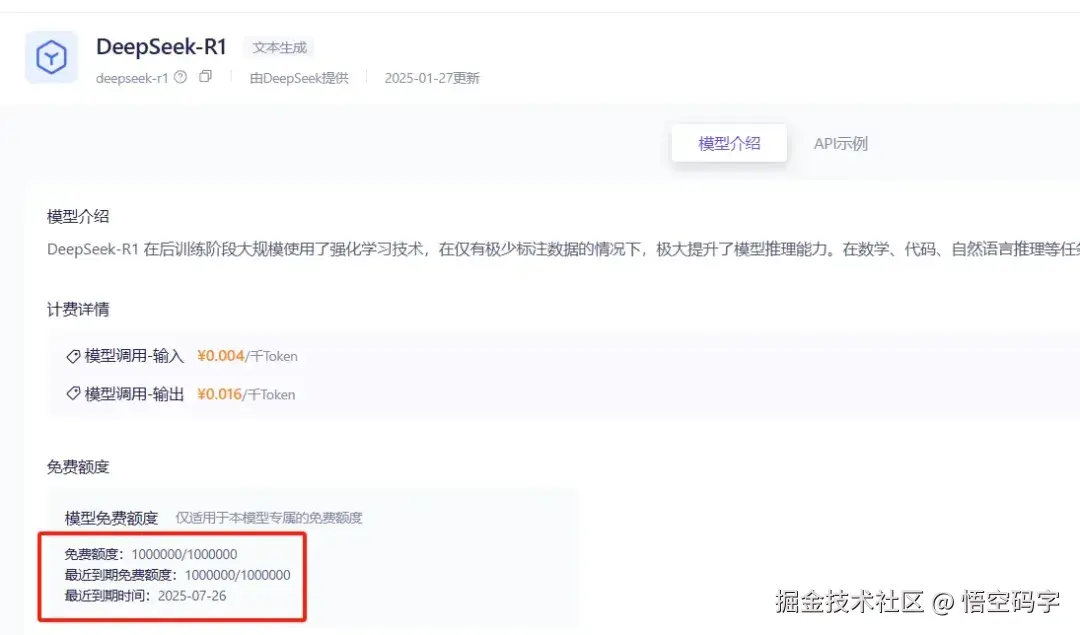
Task: Click the 计费详情 section heading
Action: pyautogui.click(x=78, y=309)
